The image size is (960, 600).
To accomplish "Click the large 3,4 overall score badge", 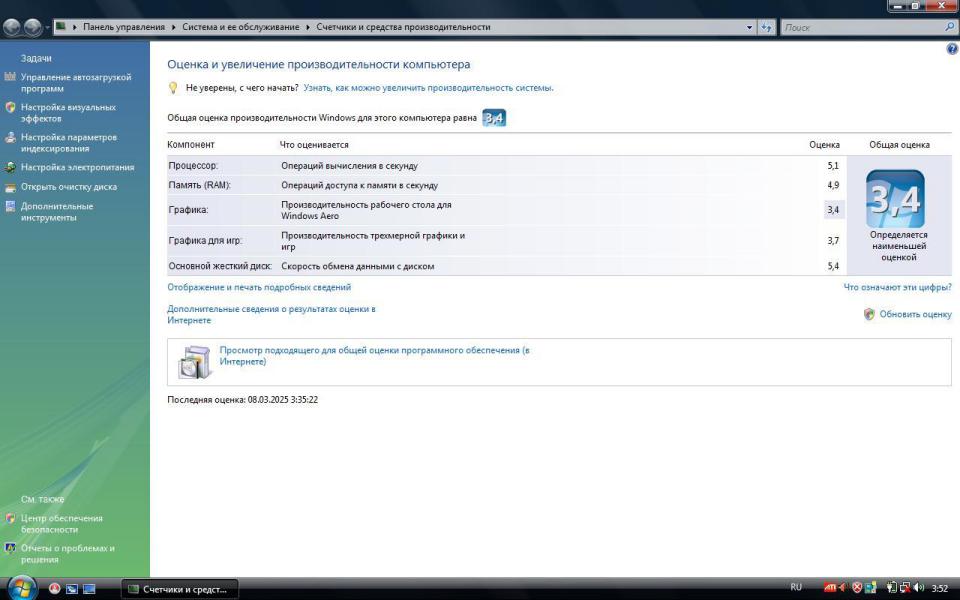I will [895, 199].
